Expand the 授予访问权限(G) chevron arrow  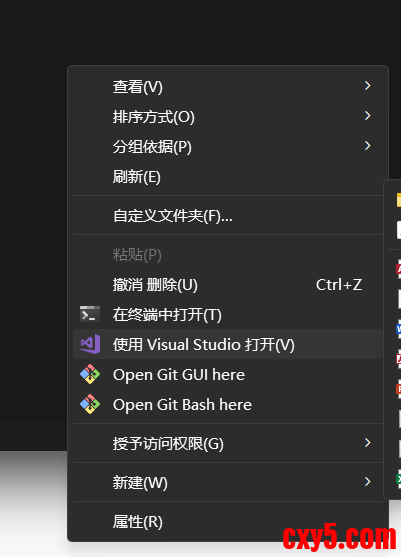[x=368, y=443]
